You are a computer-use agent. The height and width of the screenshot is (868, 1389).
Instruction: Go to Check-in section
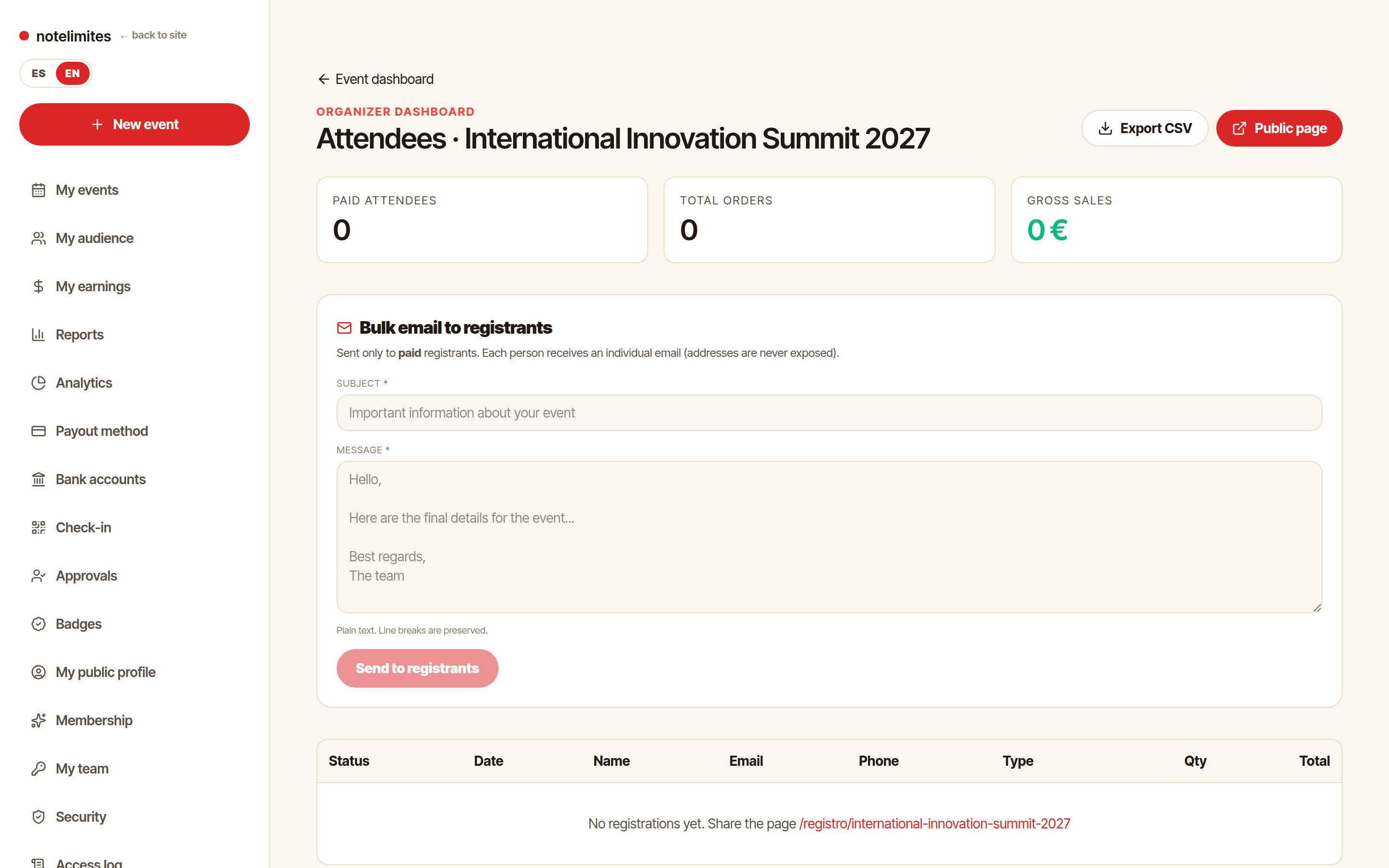click(x=134, y=528)
